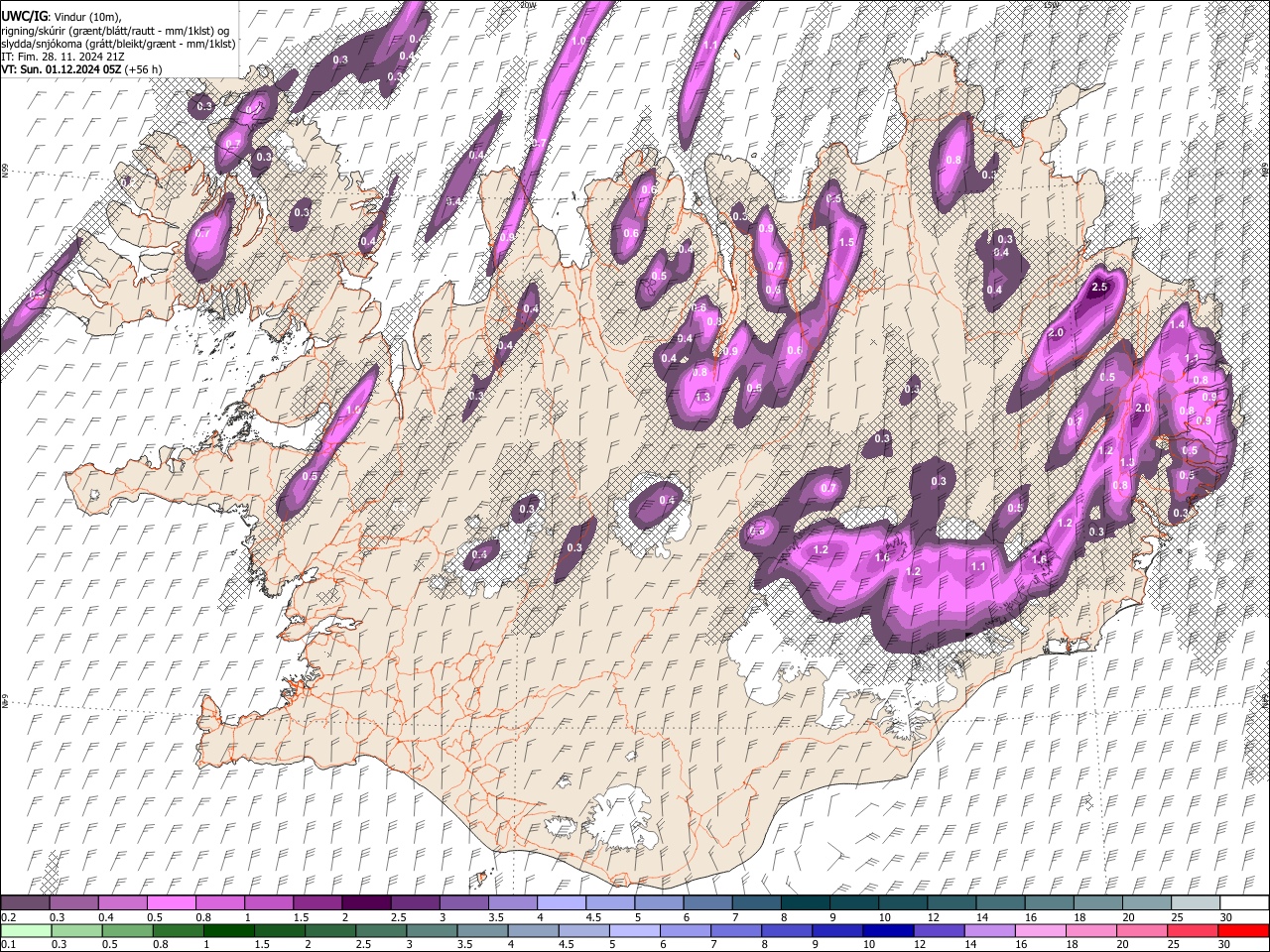The image size is (1270, 952).
Task: Click the '2.5' label in bottom legend row
Action: [362, 944]
